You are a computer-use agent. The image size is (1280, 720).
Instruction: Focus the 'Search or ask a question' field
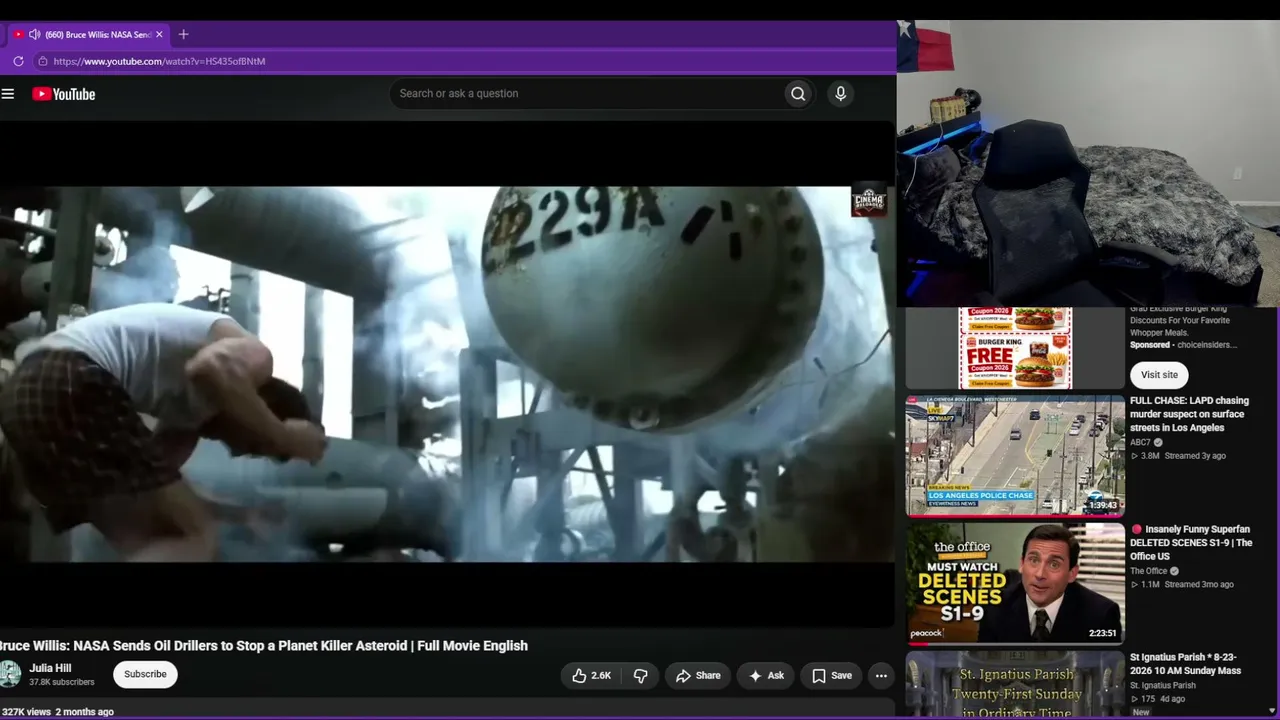[x=587, y=94]
